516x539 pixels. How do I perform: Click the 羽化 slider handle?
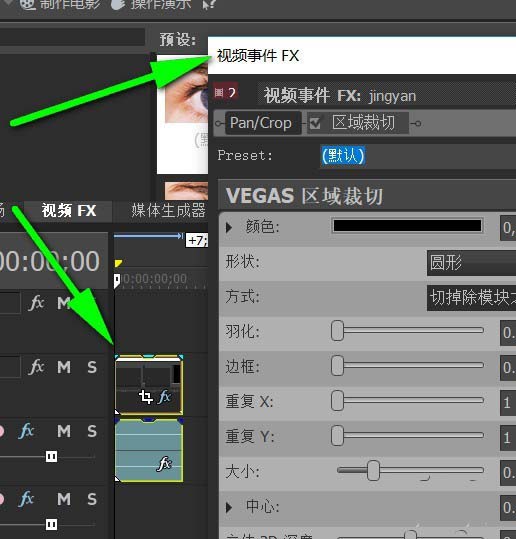[x=337, y=331]
